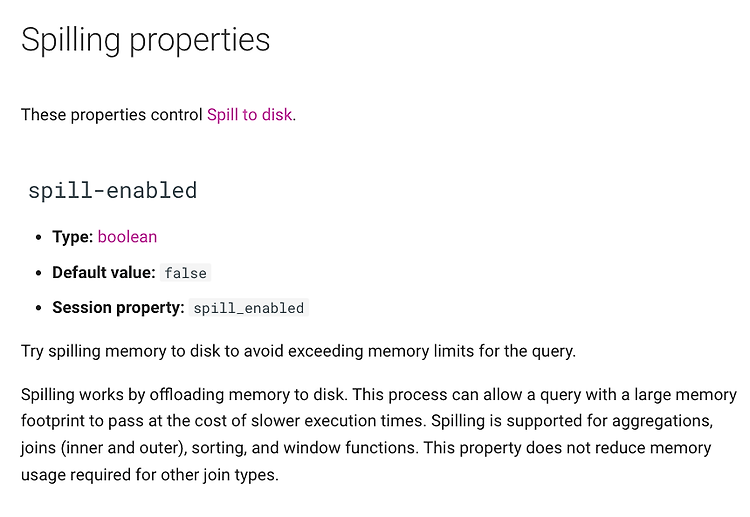Select the "false" default value code

pos(186,273)
